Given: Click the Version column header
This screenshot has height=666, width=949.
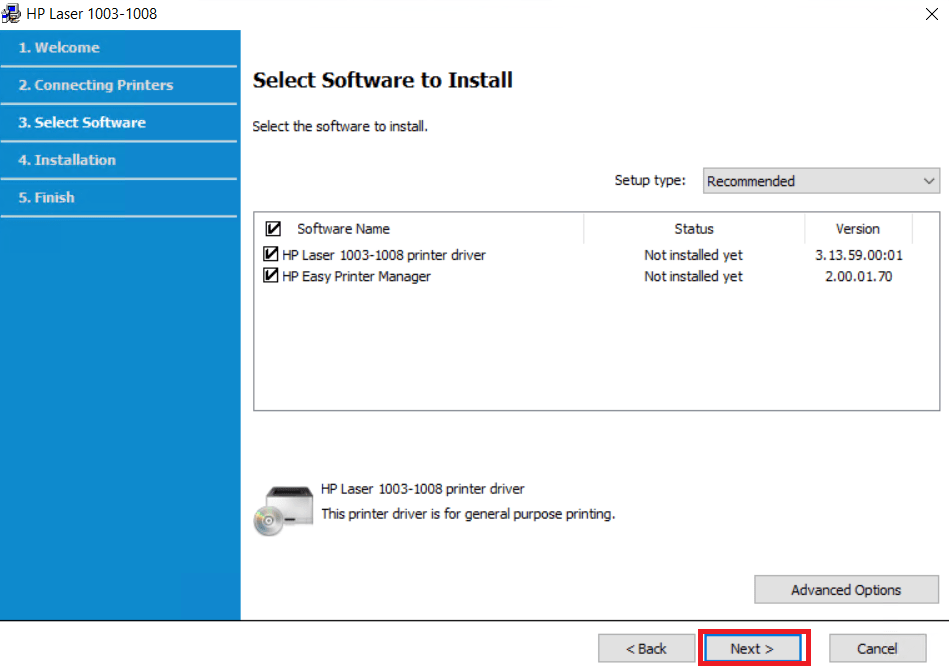Looking at the screenshot, I should pos(857,229).
